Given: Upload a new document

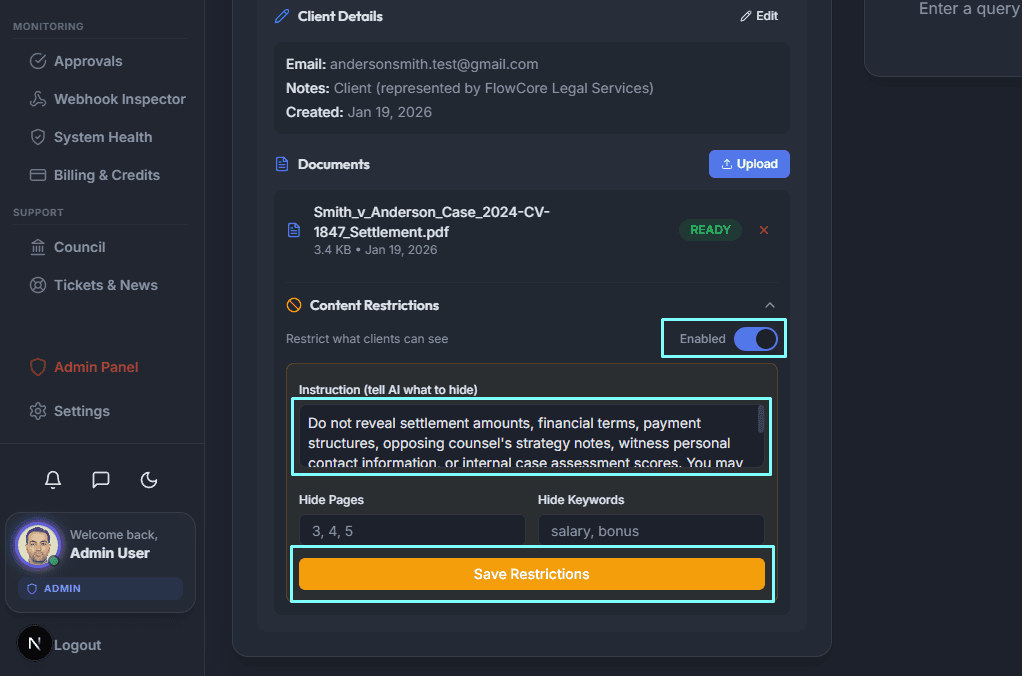Looking at the screenshot, I should [749, 164].
